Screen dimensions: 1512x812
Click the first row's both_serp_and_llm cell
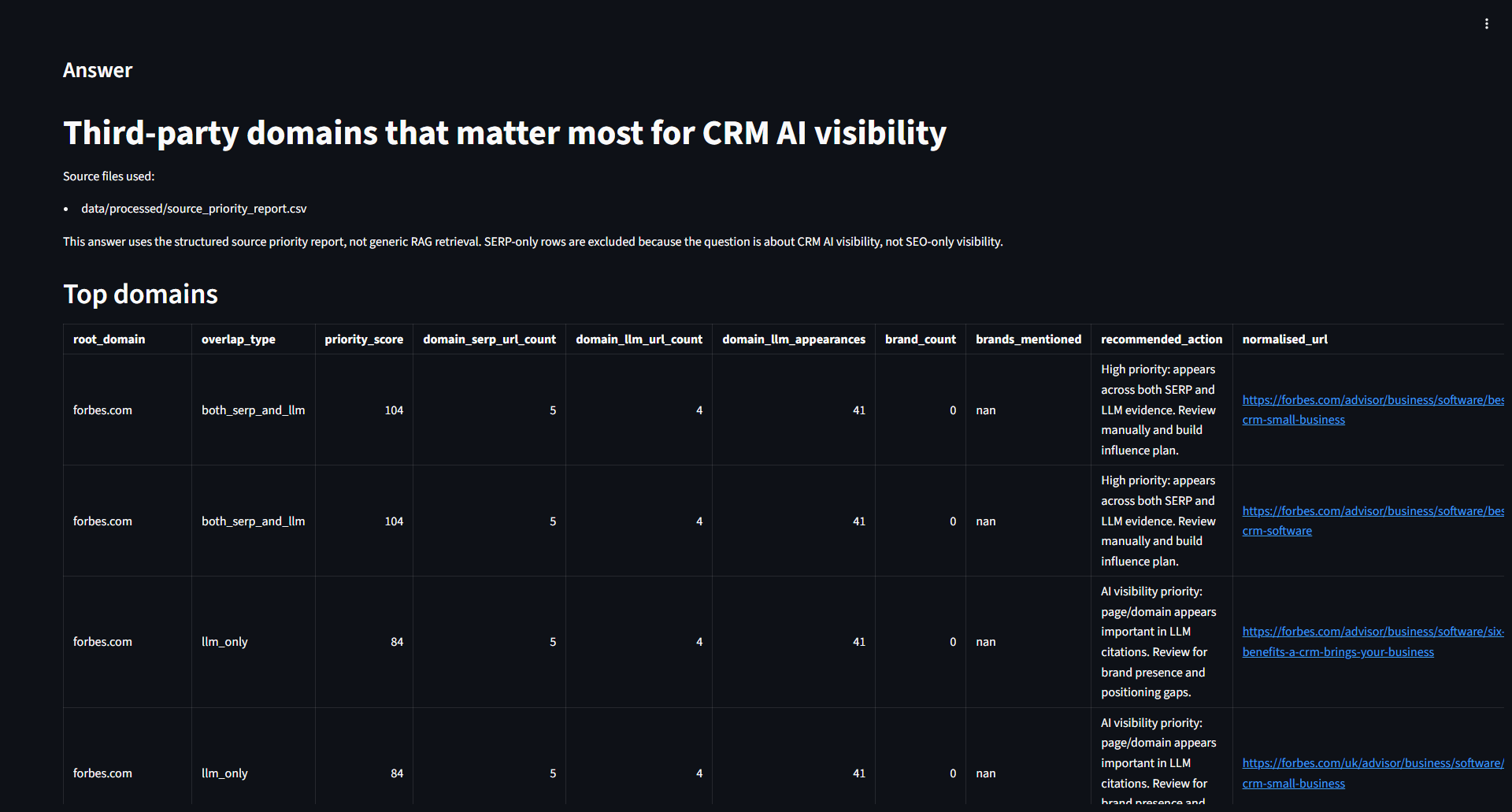click(253, 410)
